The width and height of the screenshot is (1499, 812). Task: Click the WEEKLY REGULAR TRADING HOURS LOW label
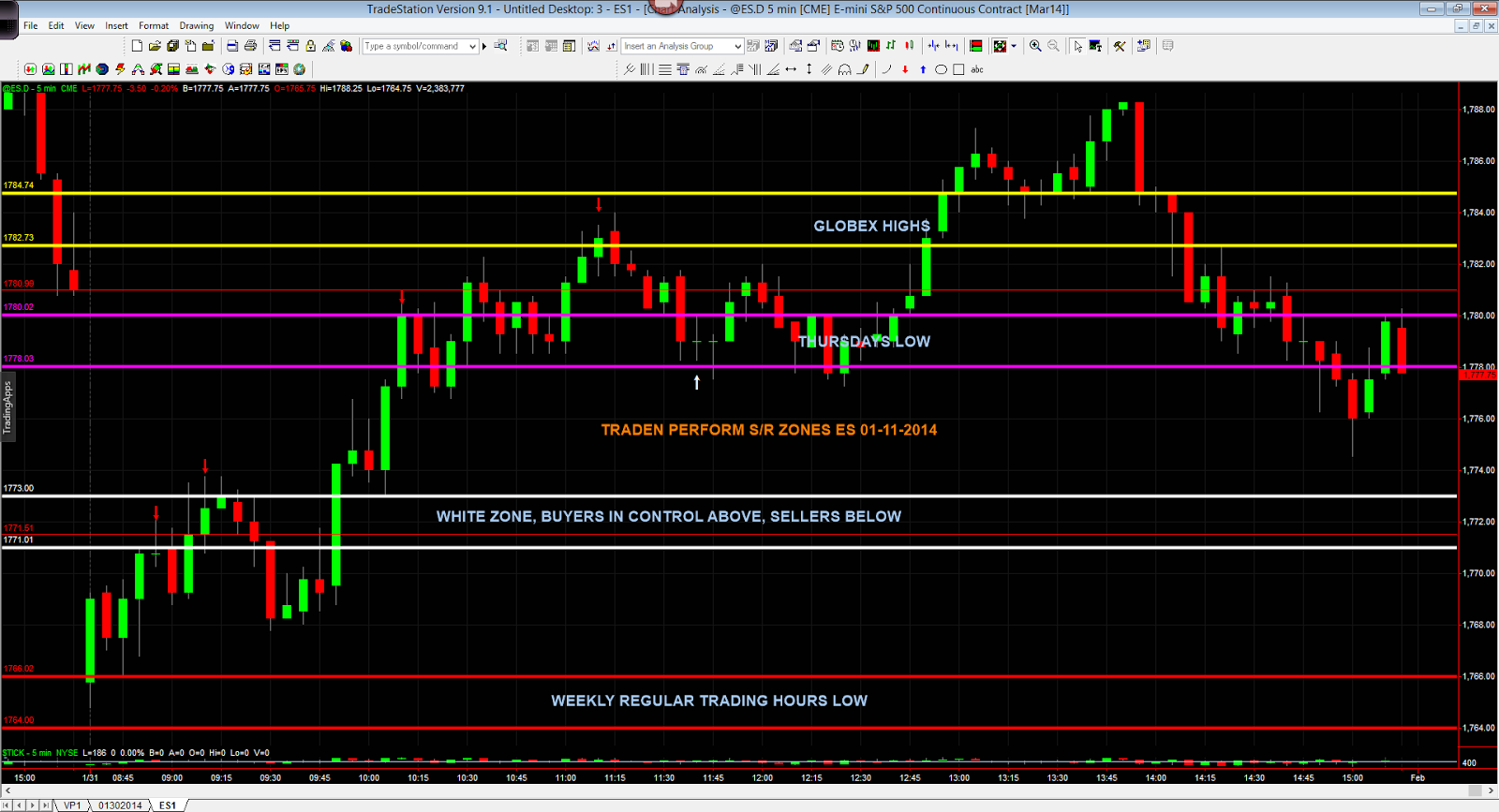[709, 701]
